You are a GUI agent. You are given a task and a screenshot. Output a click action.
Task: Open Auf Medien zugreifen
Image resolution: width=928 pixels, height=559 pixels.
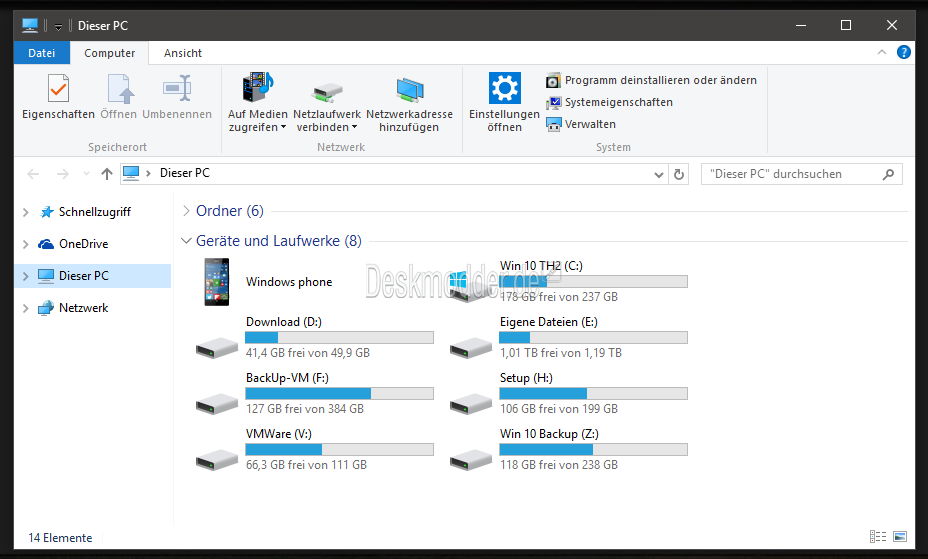(257, 102)
